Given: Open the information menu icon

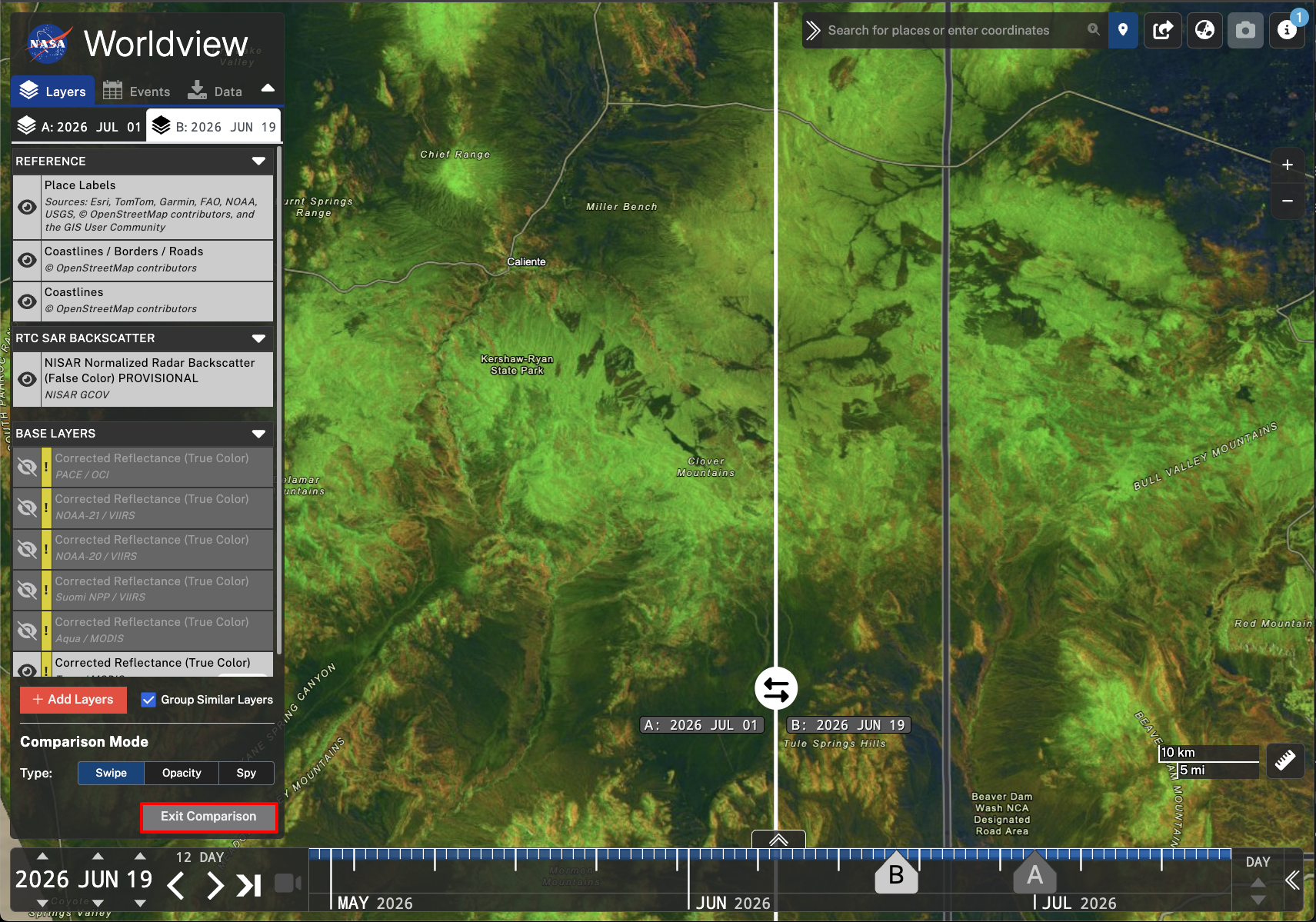Looking at the screenshot, I should (x=1287, y=30).
